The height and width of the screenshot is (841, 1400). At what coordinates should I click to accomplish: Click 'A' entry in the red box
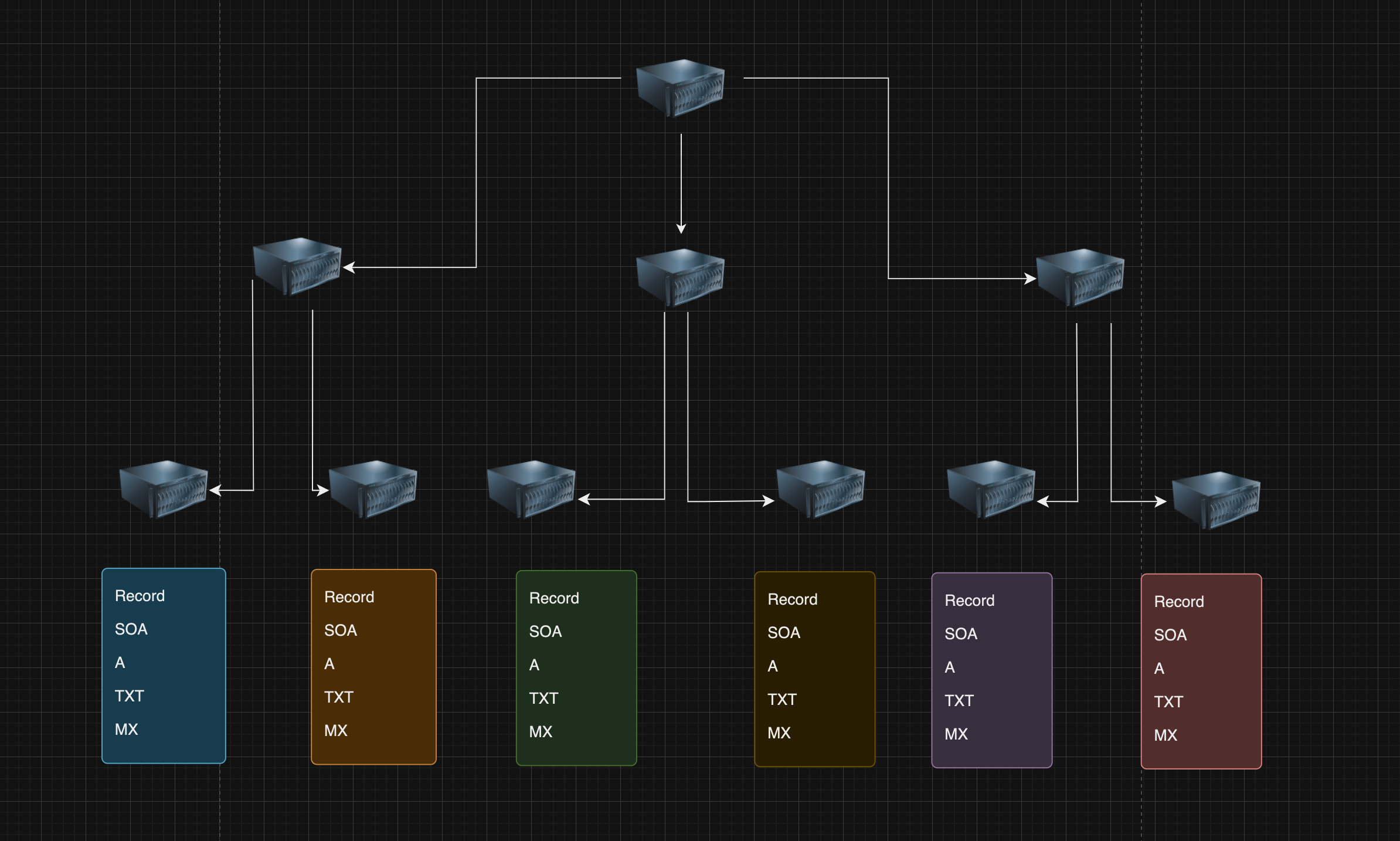pyautogui.click(x=1159, y=669)
